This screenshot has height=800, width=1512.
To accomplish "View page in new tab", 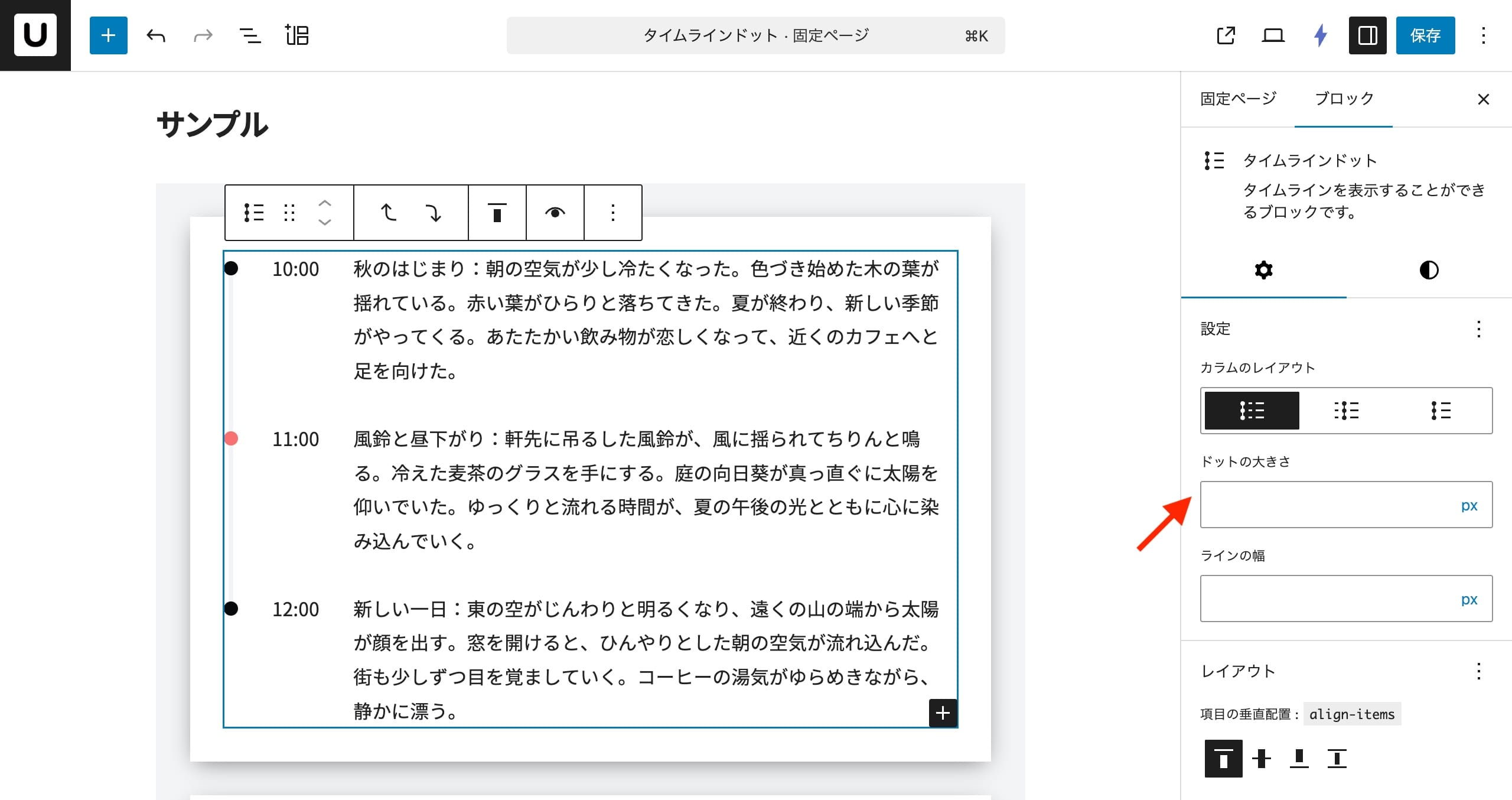I will (x=1226, y=35).
